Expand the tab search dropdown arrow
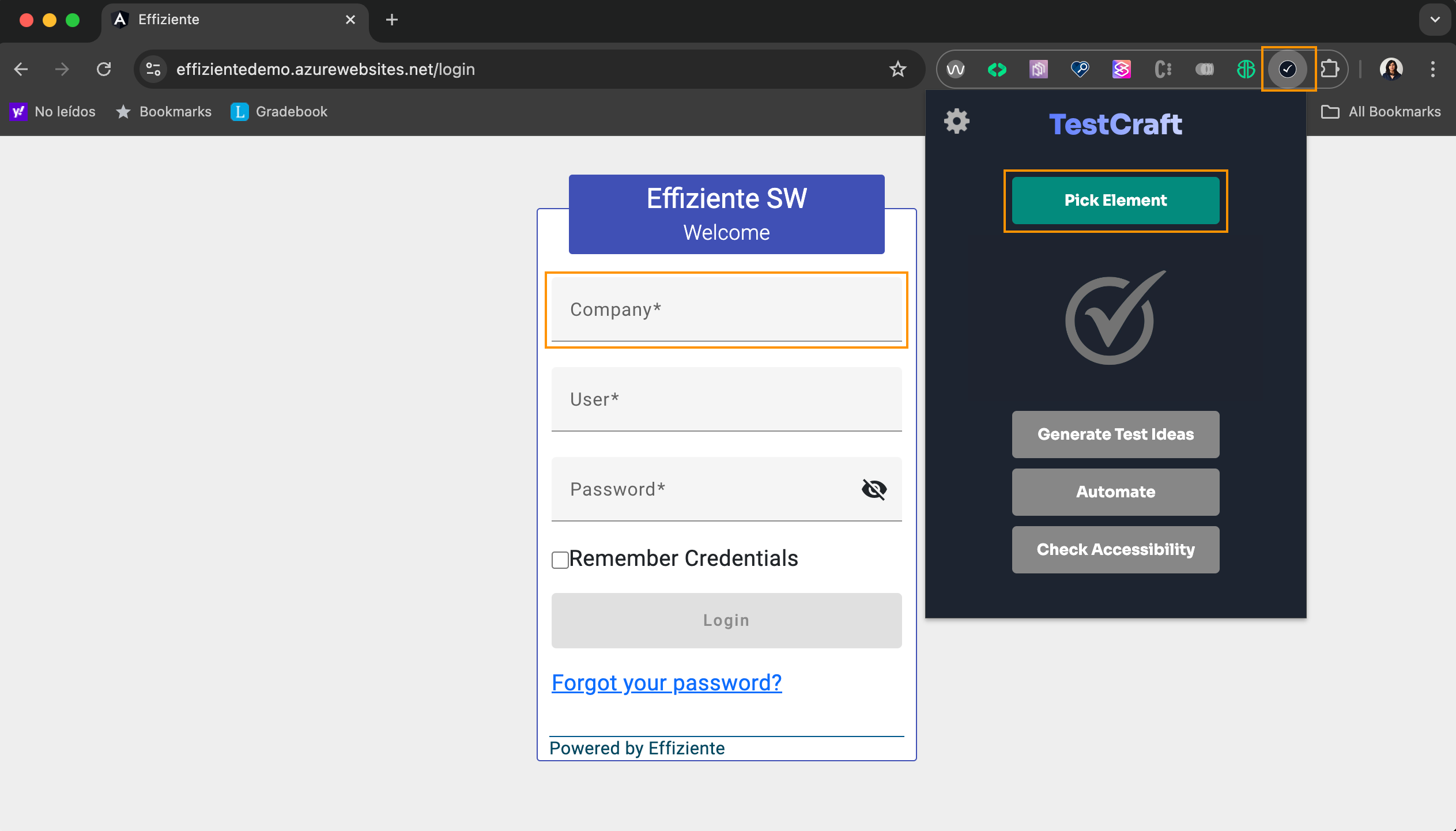Screen dimensions: 1456x831 pos(1435,20)
